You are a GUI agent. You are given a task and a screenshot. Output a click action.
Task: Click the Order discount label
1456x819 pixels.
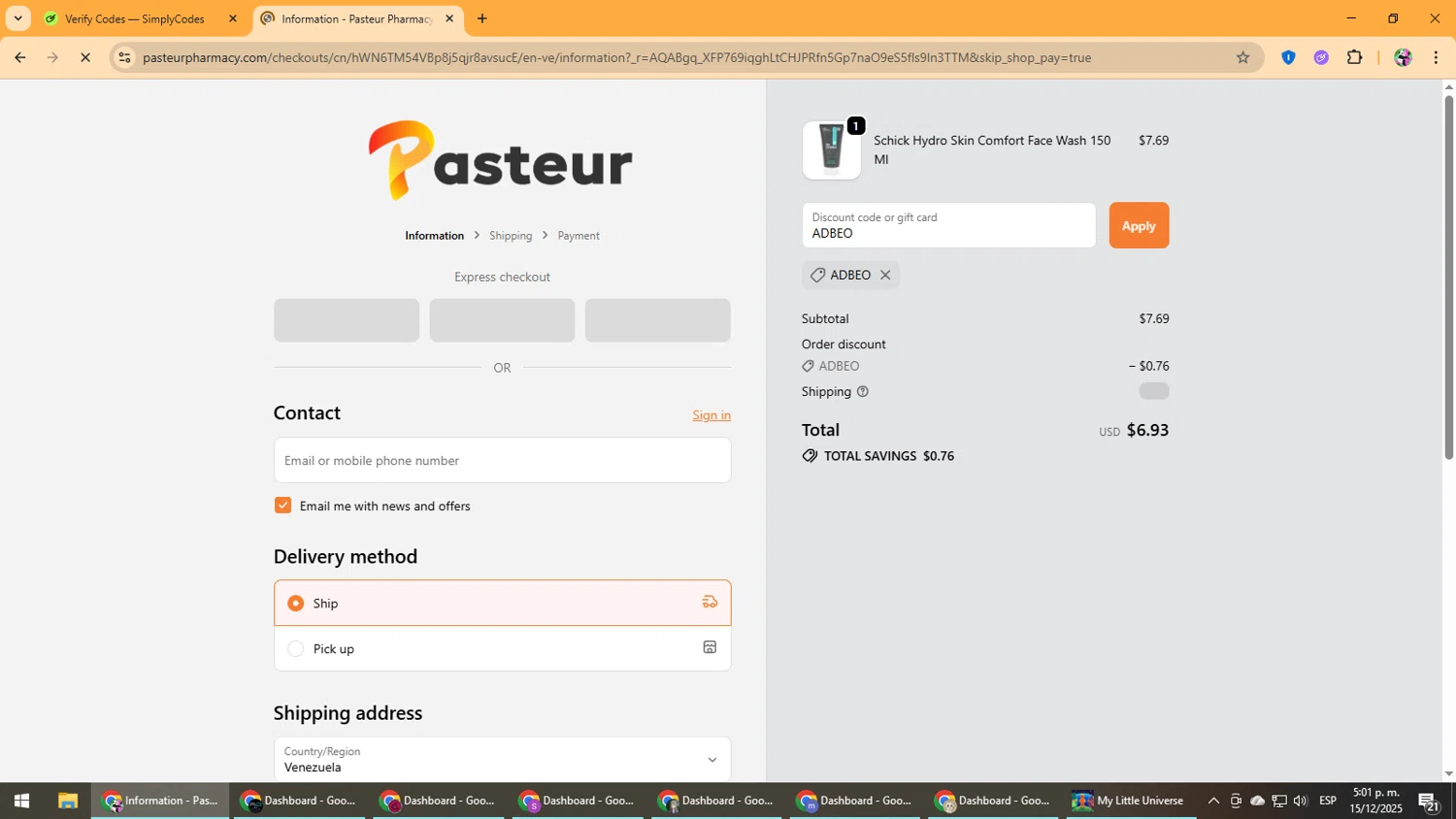[x=844, y=344]
